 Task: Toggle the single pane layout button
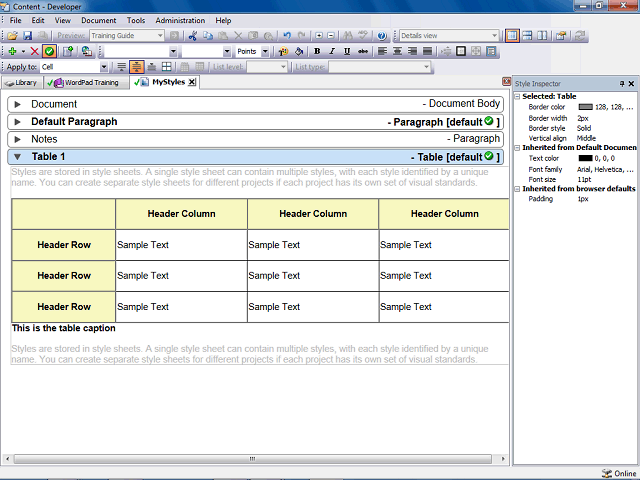point(512,36)
